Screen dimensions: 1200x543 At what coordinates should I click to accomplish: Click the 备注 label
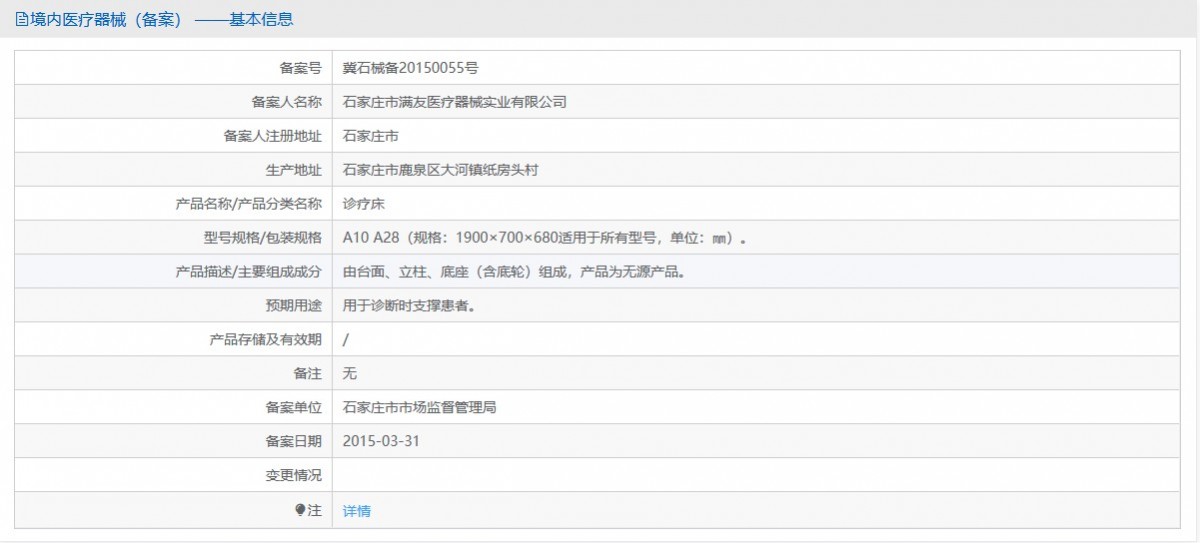coord(308,374)
